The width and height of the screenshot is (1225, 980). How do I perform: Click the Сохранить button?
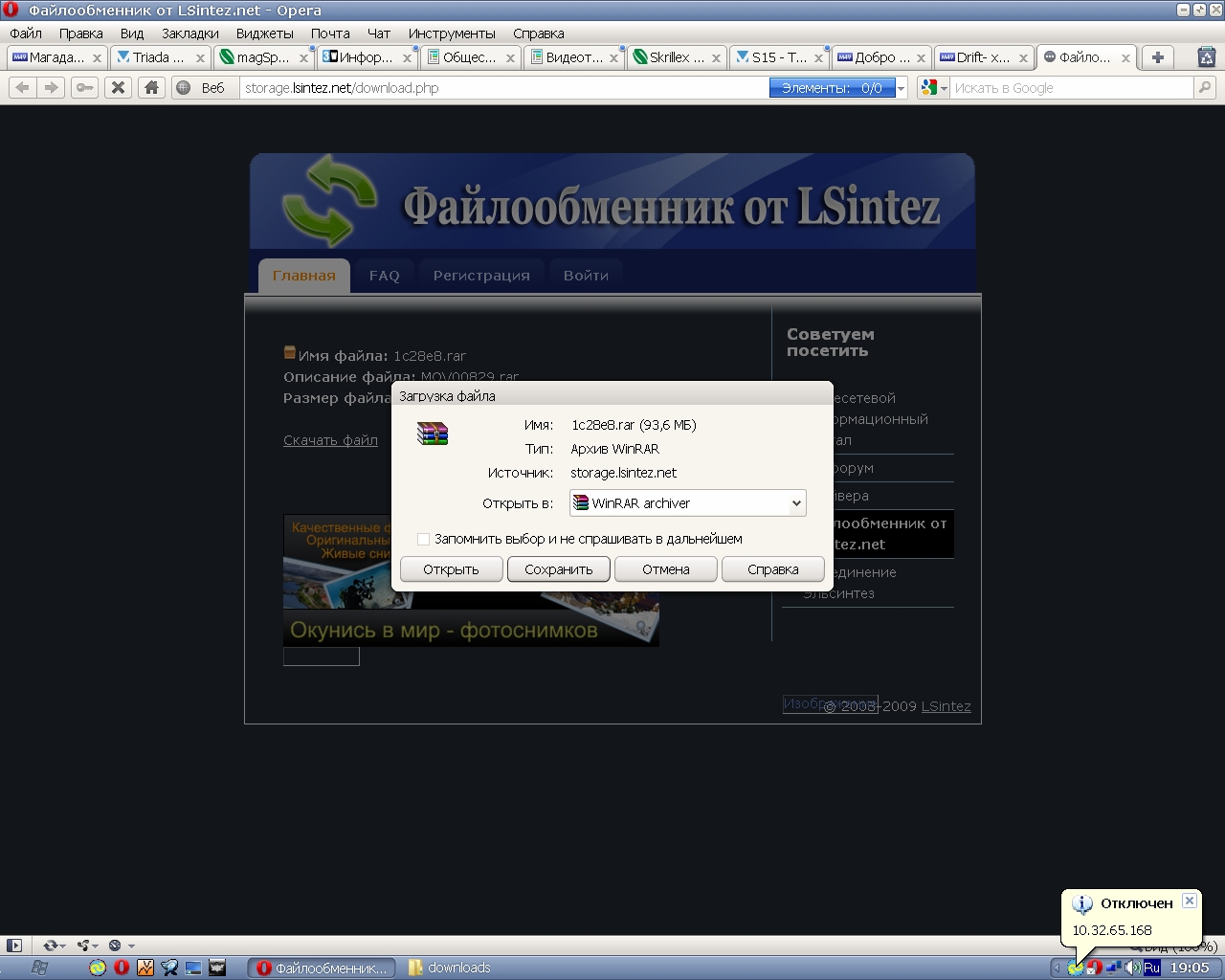point(558,569)
